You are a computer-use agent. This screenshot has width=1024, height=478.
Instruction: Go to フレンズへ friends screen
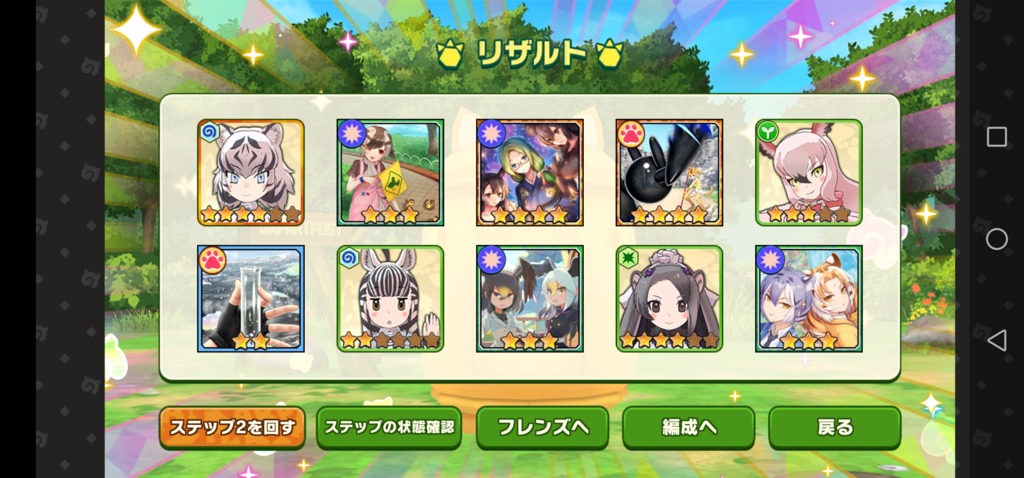click(x=543, y=428)
